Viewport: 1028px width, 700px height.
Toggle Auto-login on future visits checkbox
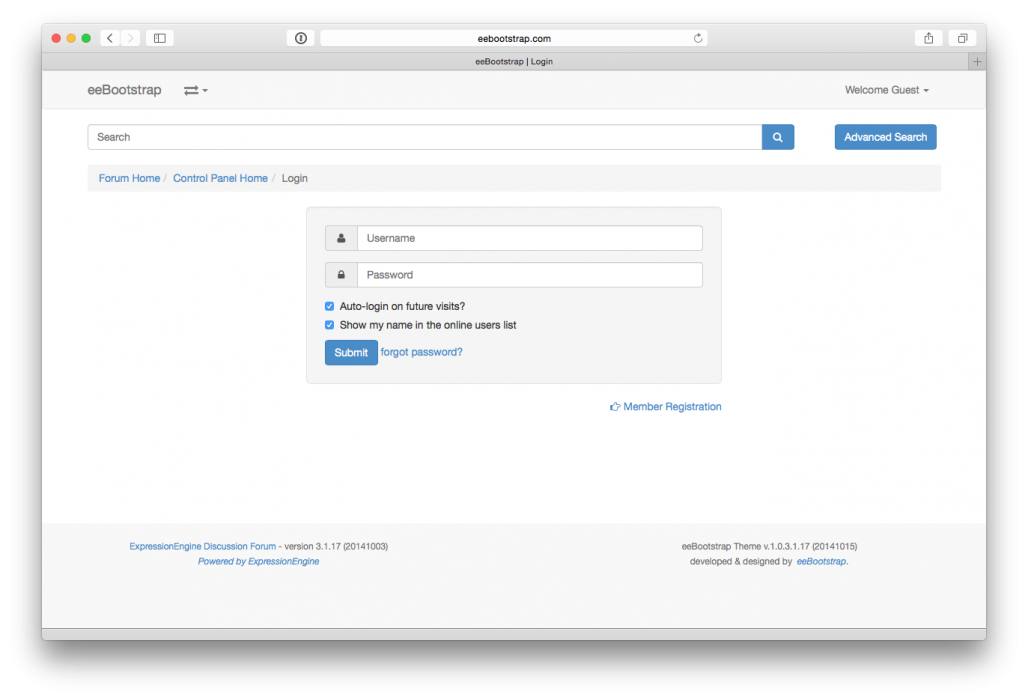(x=329, y=306)
